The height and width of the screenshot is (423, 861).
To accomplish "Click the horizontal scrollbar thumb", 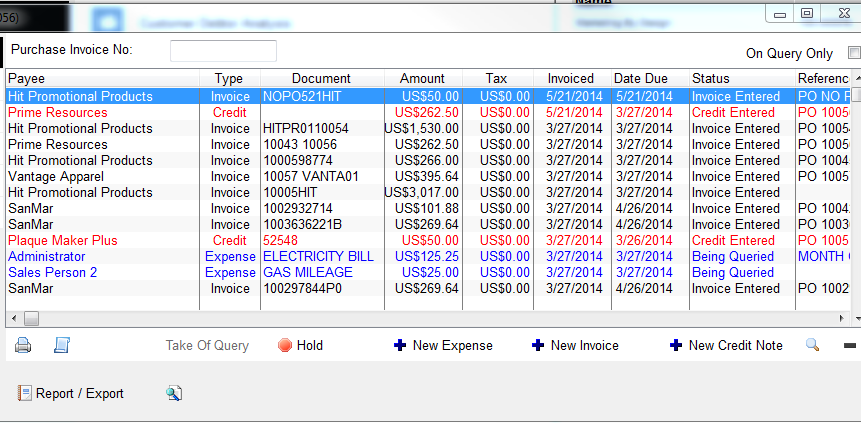I will click(31, 318).
